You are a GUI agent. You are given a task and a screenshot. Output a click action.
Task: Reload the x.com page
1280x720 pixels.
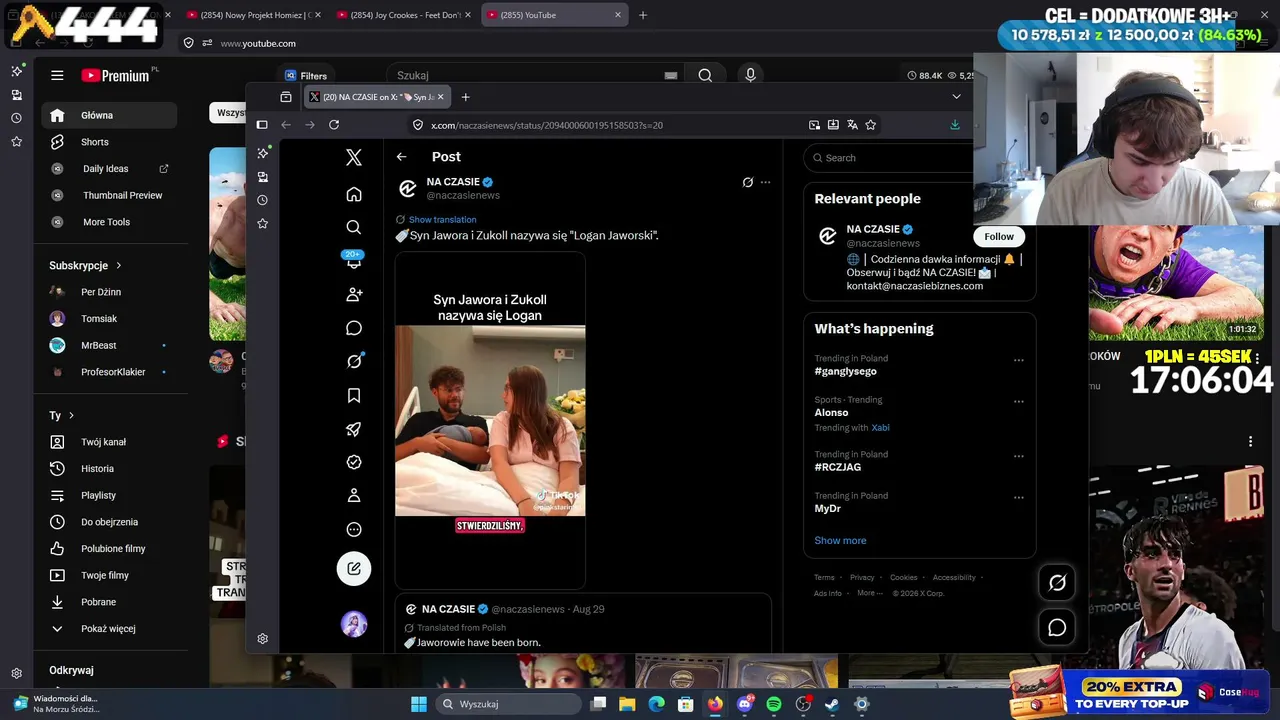coord(334,125)
